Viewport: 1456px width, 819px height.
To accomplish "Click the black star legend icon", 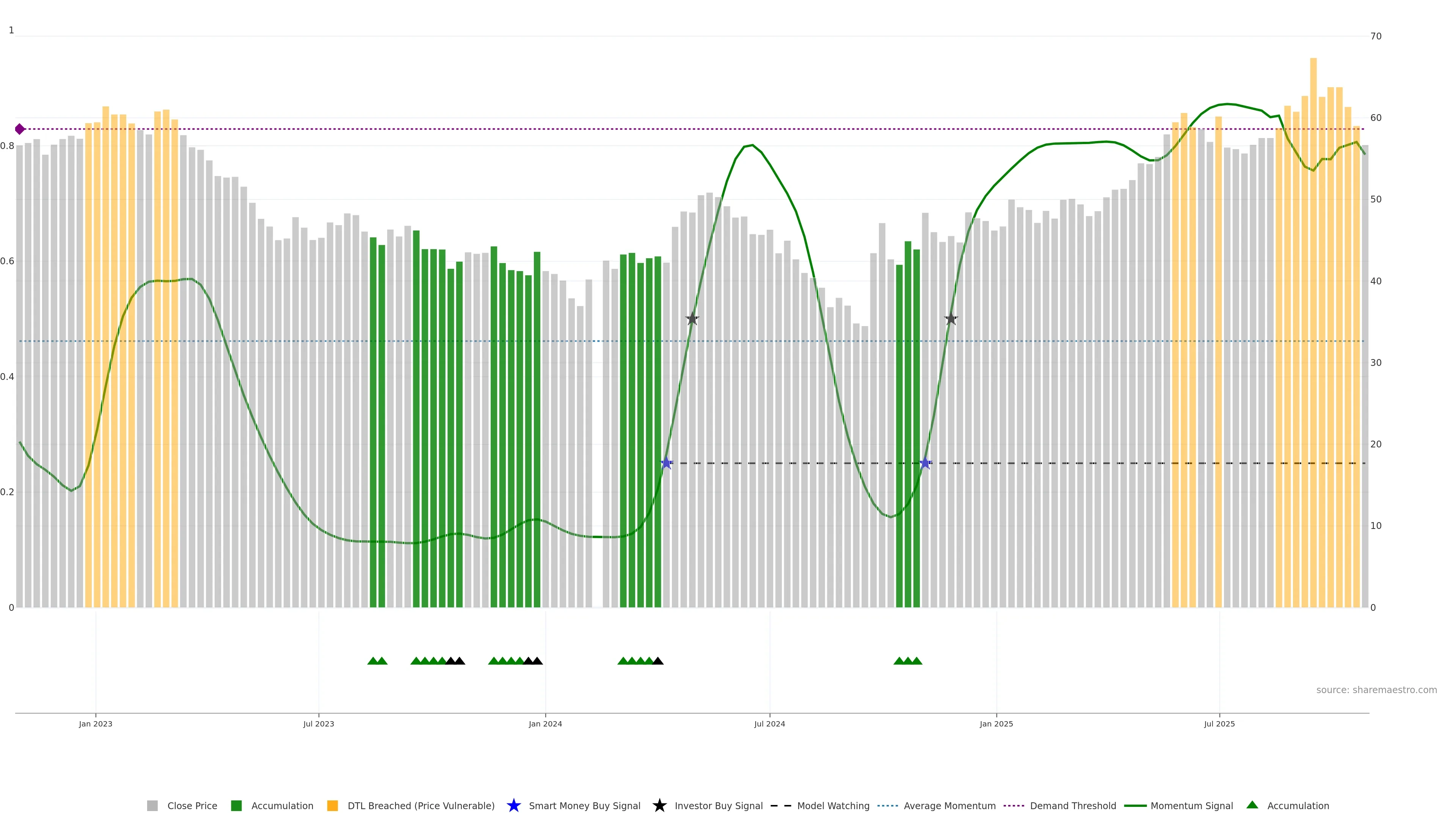I will pyautogui.click(x=659, y=805).
